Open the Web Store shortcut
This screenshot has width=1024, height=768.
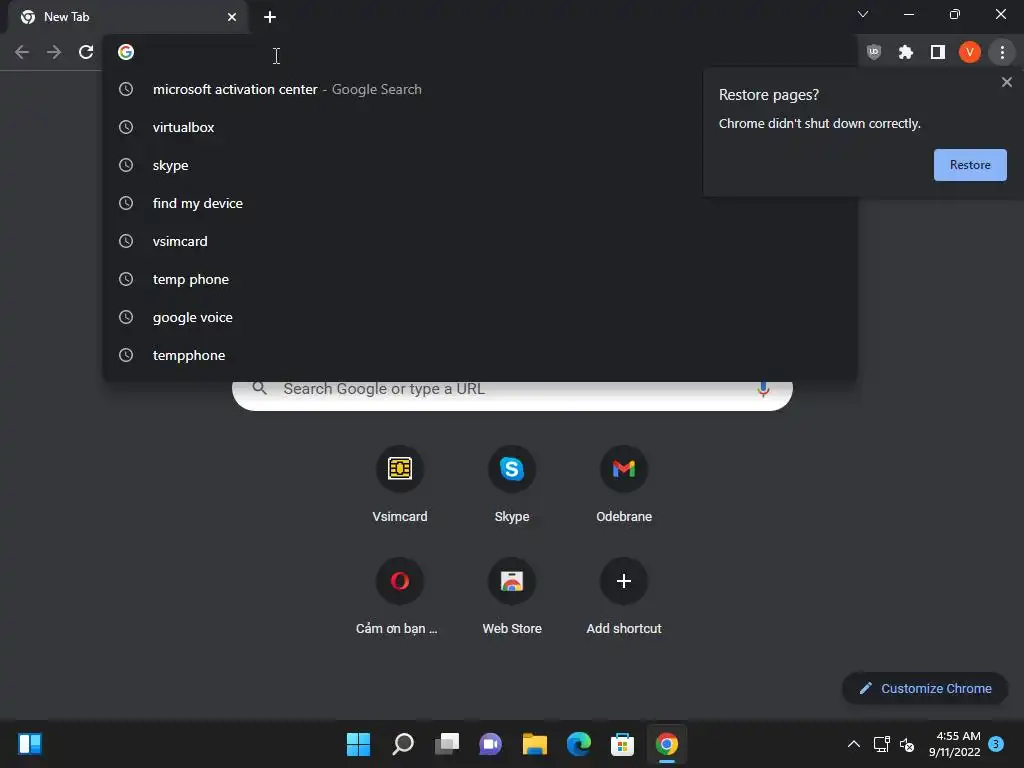[x=512, y=597]
